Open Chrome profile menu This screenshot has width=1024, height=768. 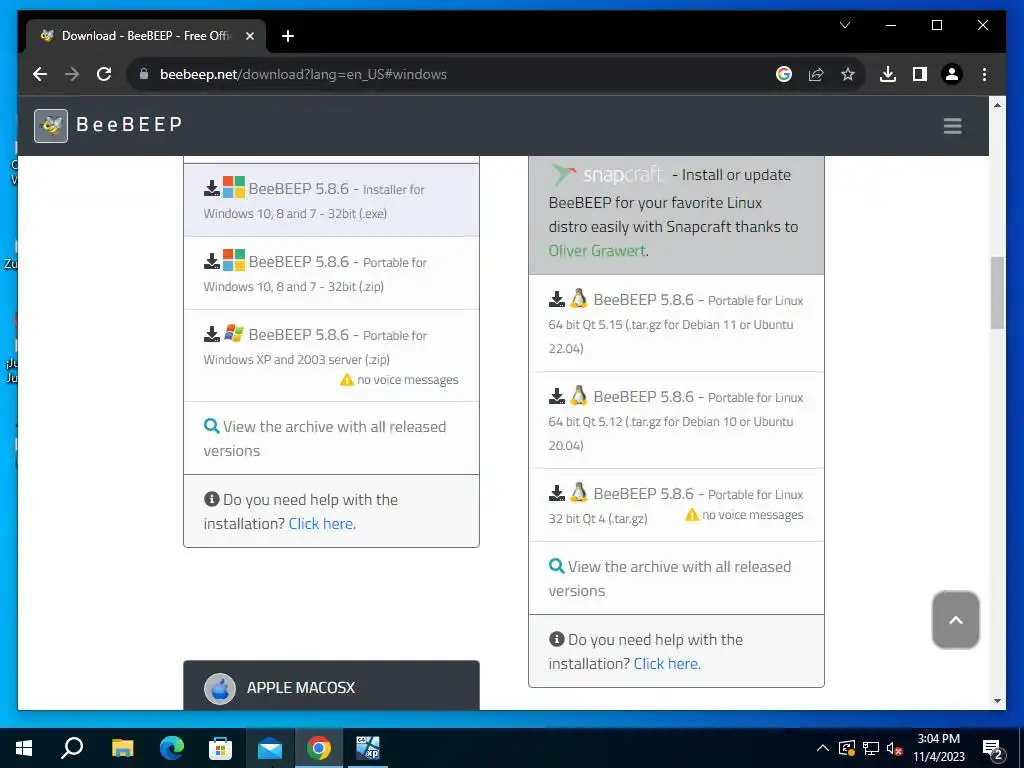pyautogui.click(x=952, y=74)
